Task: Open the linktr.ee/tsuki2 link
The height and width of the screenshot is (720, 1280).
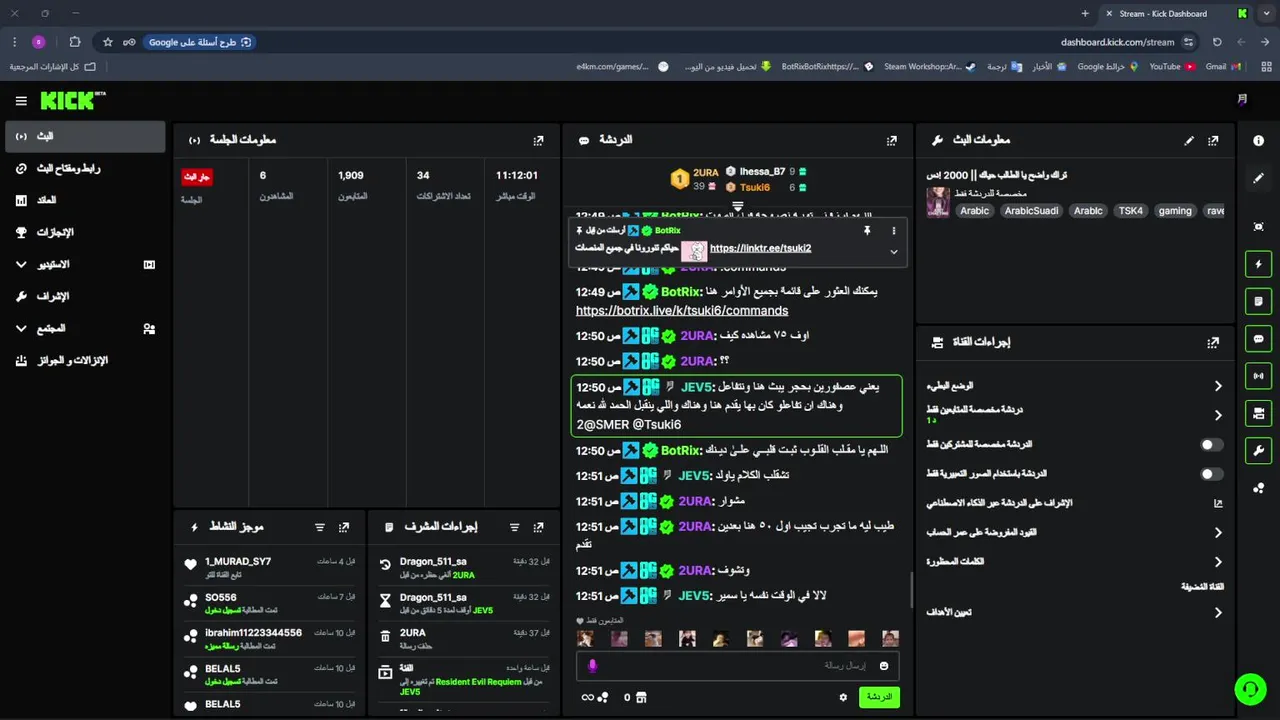Action: (760, 248)
